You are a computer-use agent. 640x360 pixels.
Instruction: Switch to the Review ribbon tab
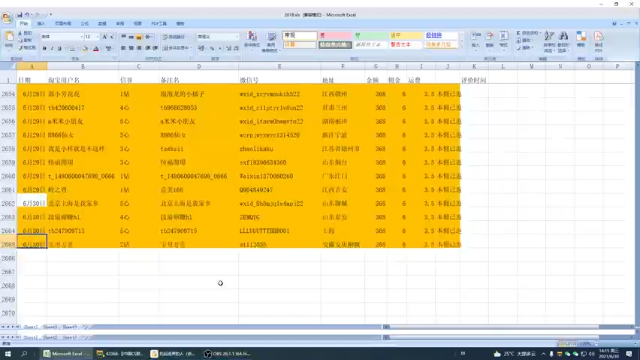click(x=120, y=24)
